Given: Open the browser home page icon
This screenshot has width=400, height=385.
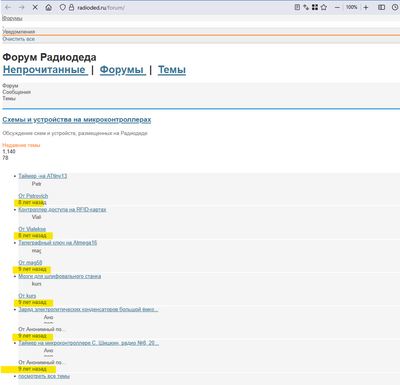Looking at the screenshot, I should (49, 7).
